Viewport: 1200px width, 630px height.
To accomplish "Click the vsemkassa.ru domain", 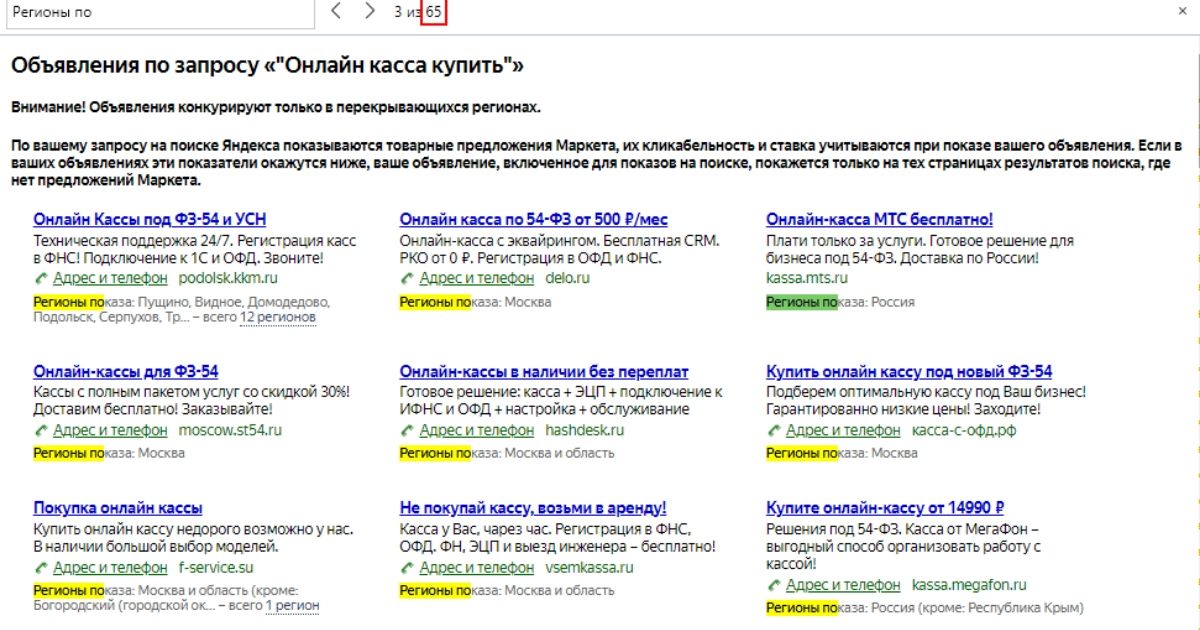I will point(589,568).
